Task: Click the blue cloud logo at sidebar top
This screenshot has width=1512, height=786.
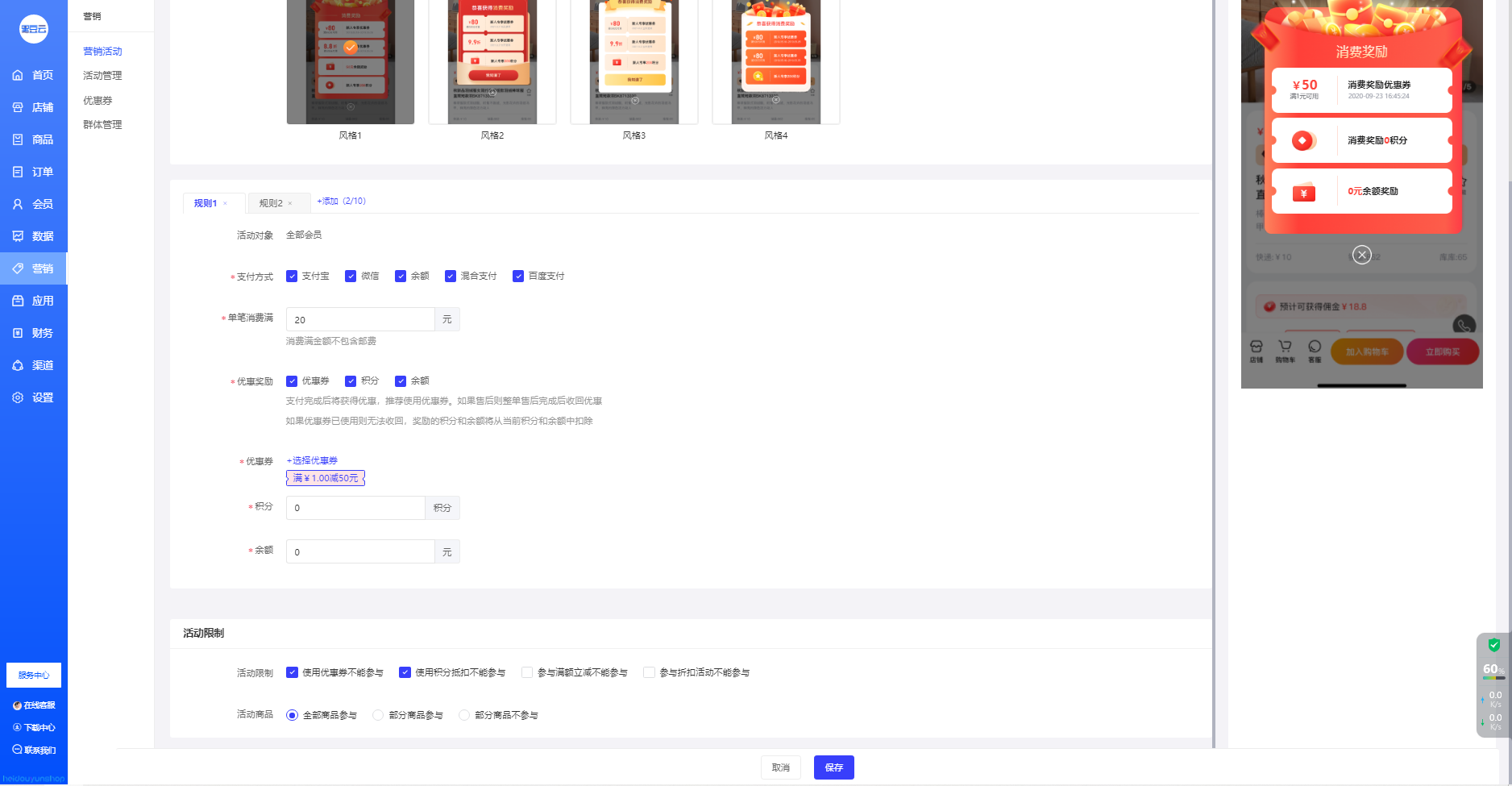Action: [x=34, y=29]
